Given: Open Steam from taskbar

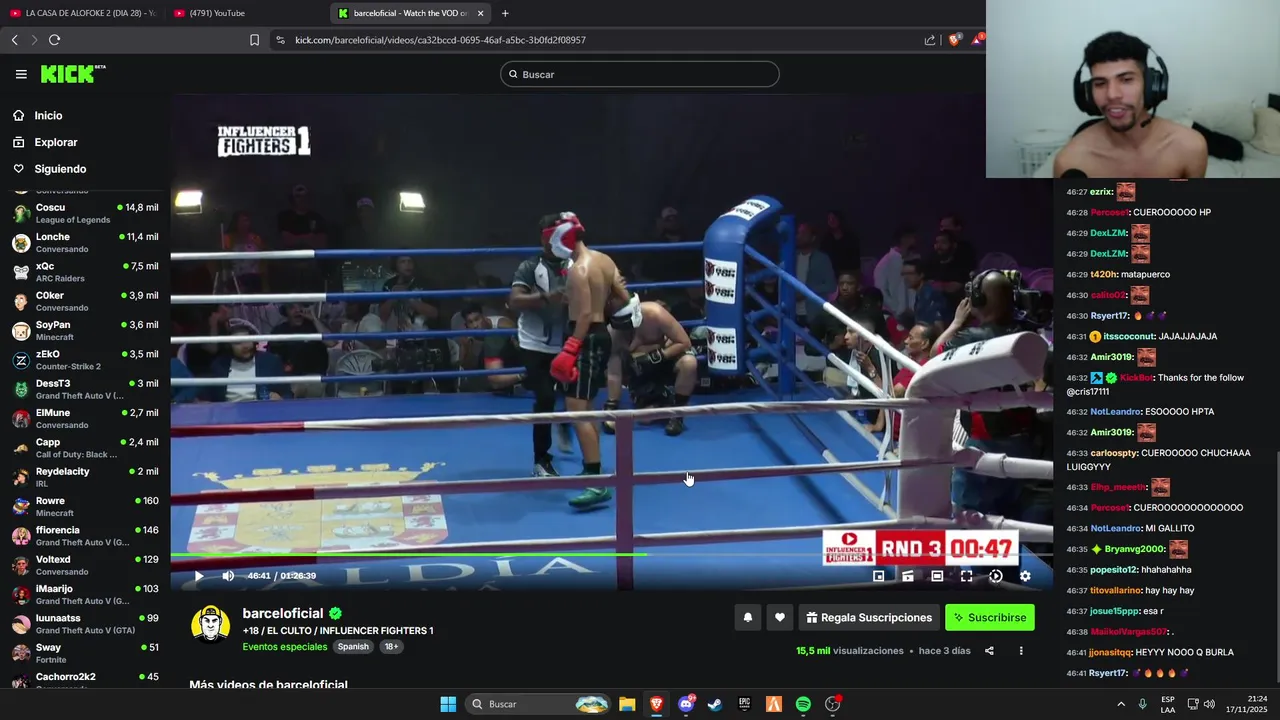Looking at the screenshot, I should (x=715, y=704).
